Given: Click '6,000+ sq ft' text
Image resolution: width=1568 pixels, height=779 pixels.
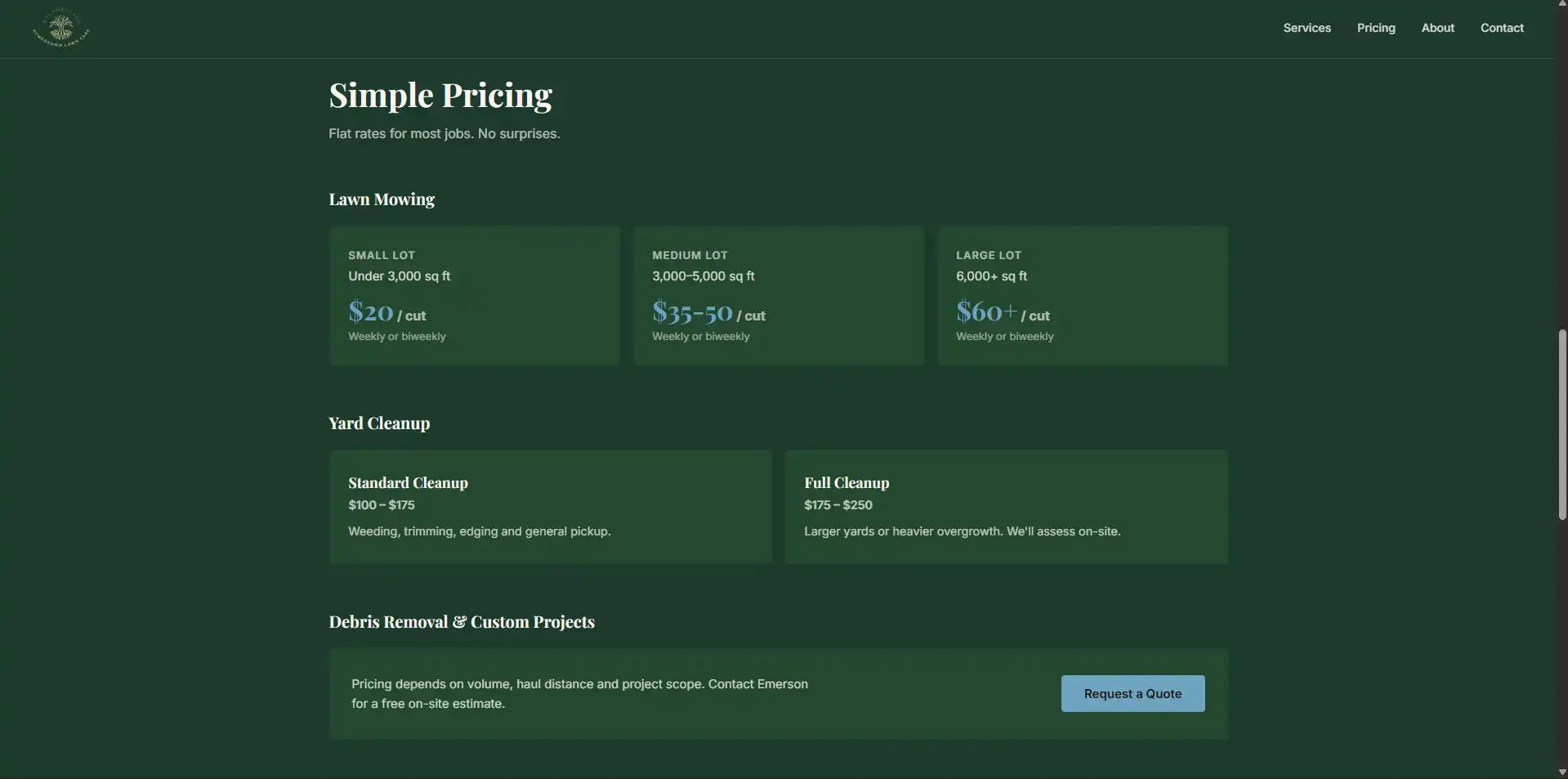Looking at the screenshot, I should click(992, 276).
